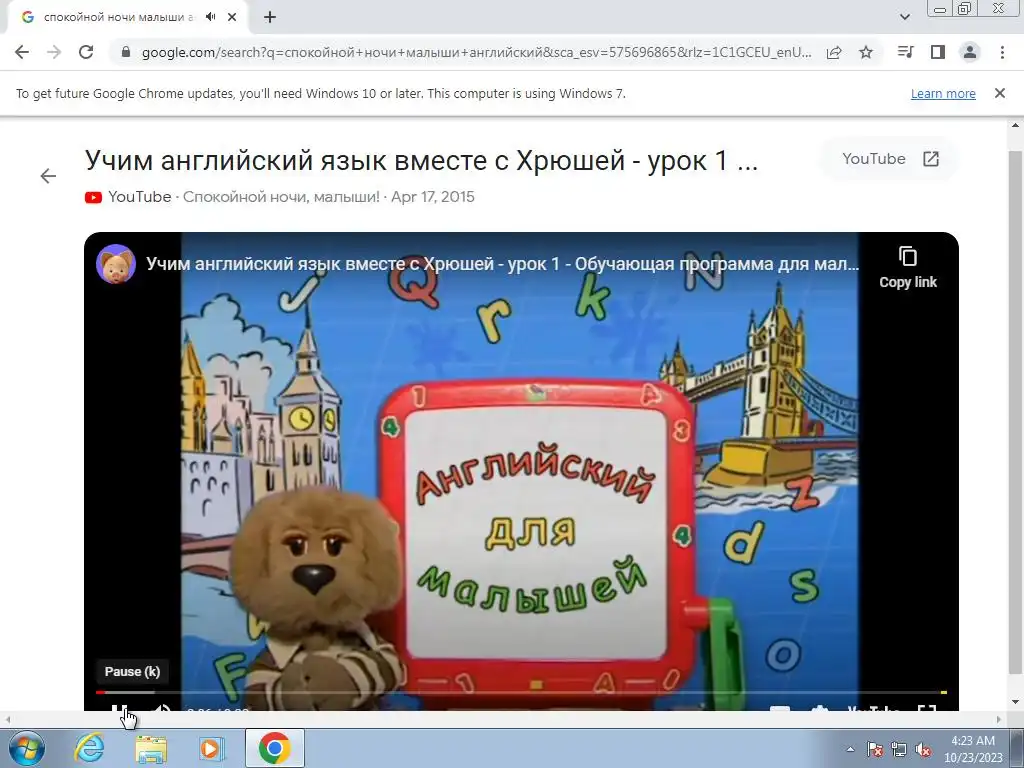Open the Windows Start menu

27,748
